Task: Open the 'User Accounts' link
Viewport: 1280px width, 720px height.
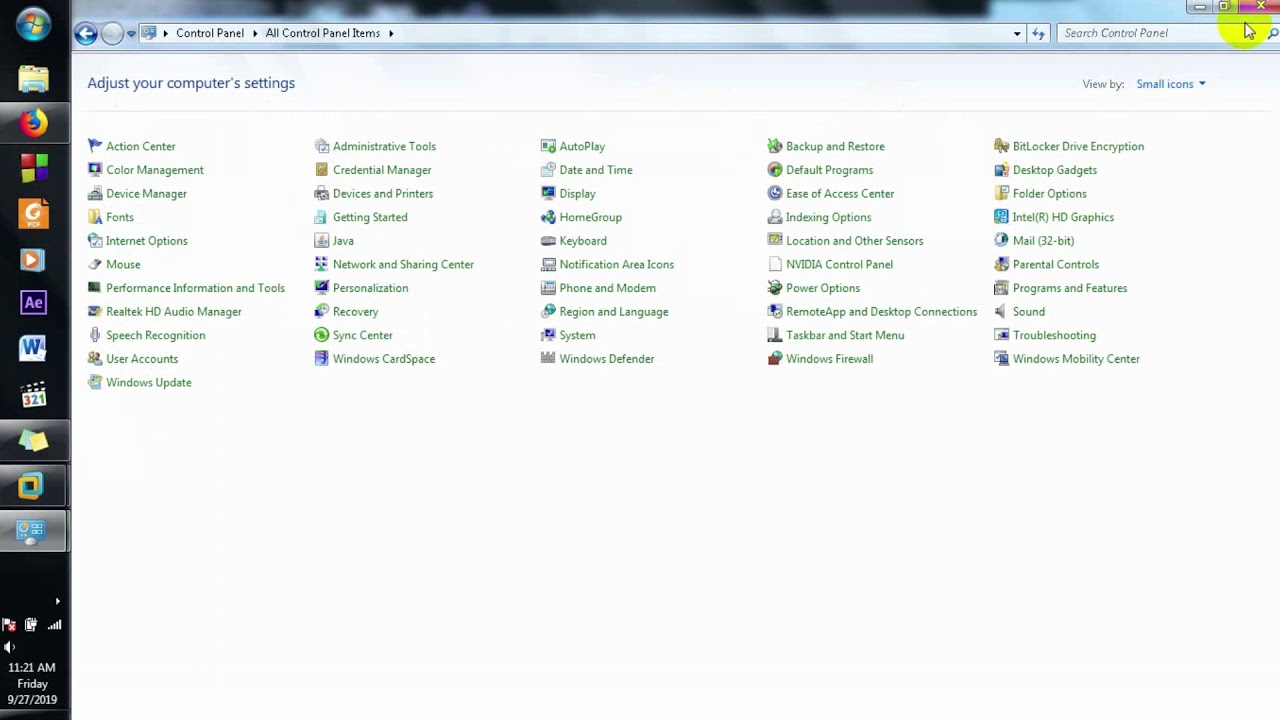Action: [x=142, y=359]
